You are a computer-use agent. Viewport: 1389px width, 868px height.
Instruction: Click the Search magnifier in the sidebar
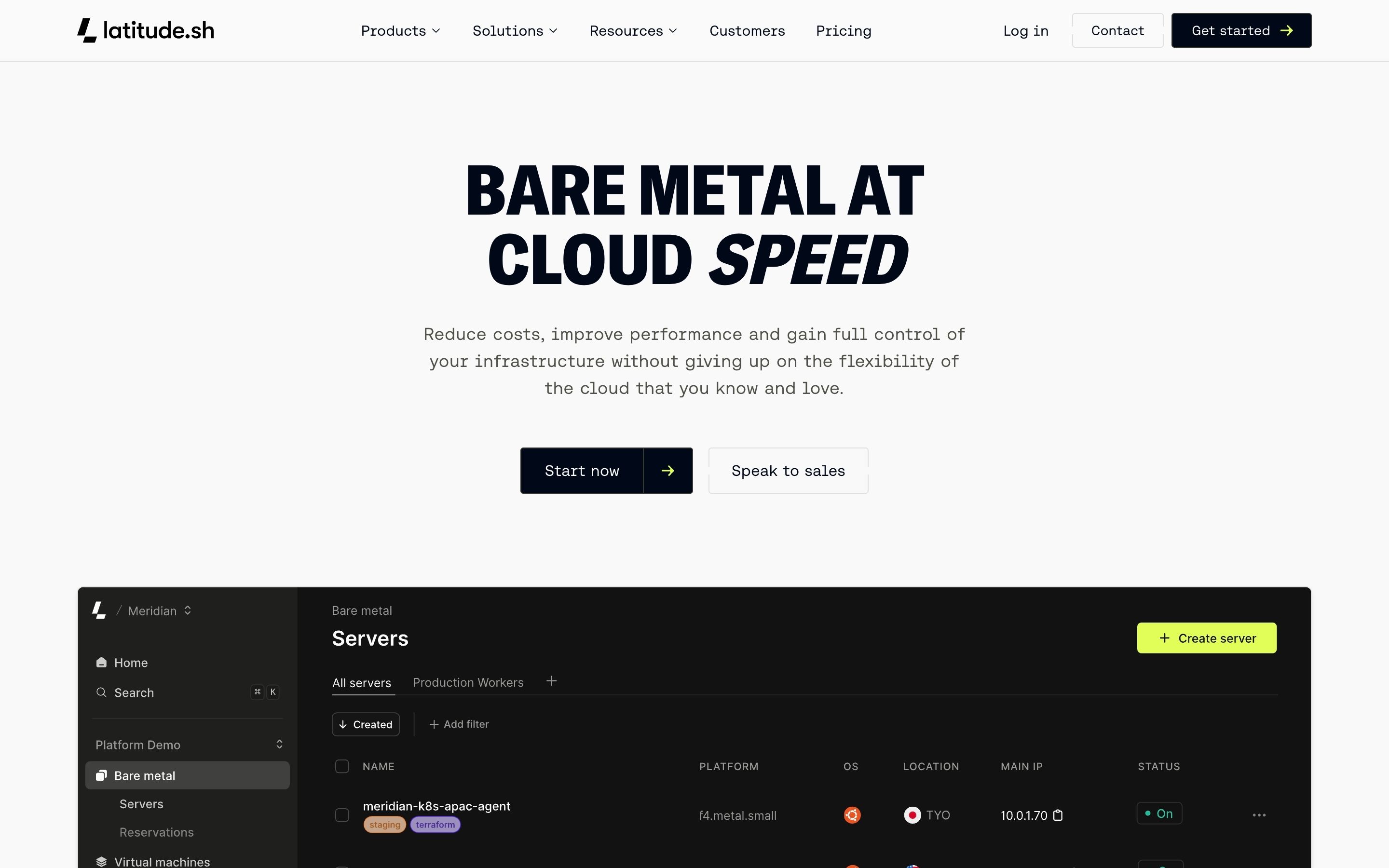tap(102, 692)
